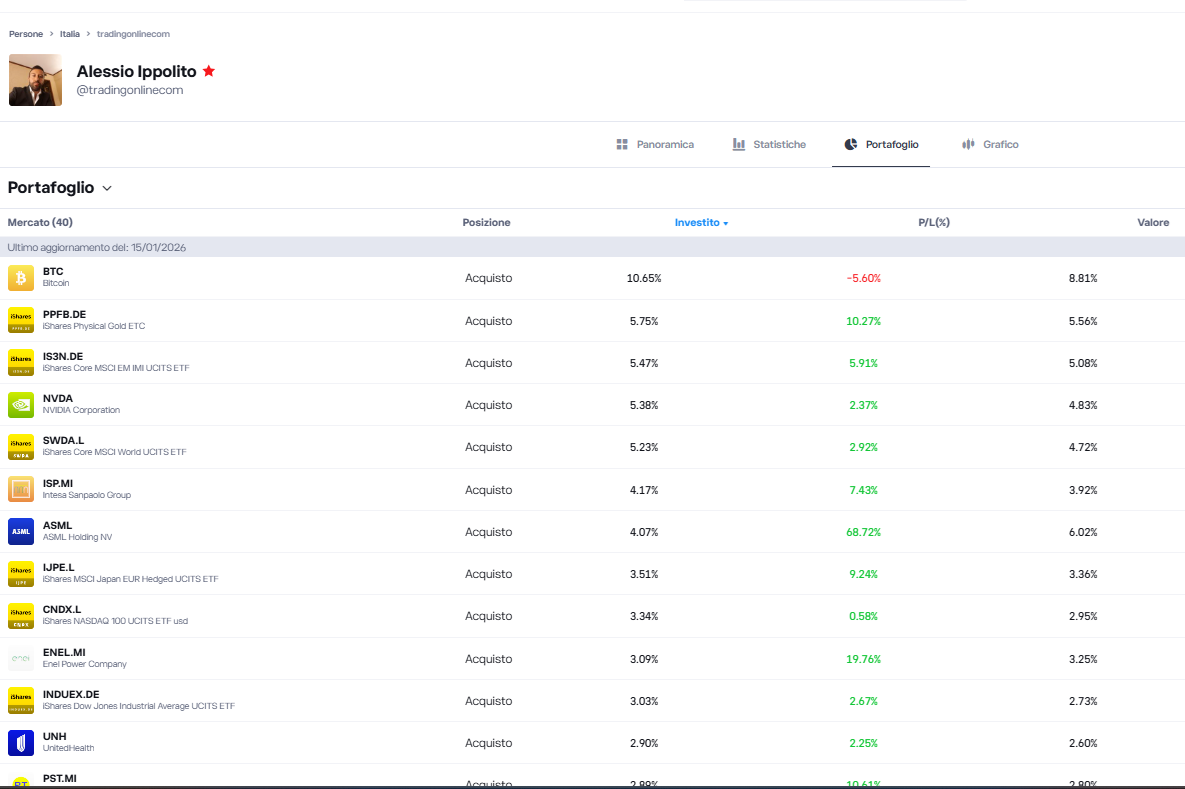Open the PST.MI ticker
Image resolution: width=1185 pixels, height=789 pixels.
[60, 778]
